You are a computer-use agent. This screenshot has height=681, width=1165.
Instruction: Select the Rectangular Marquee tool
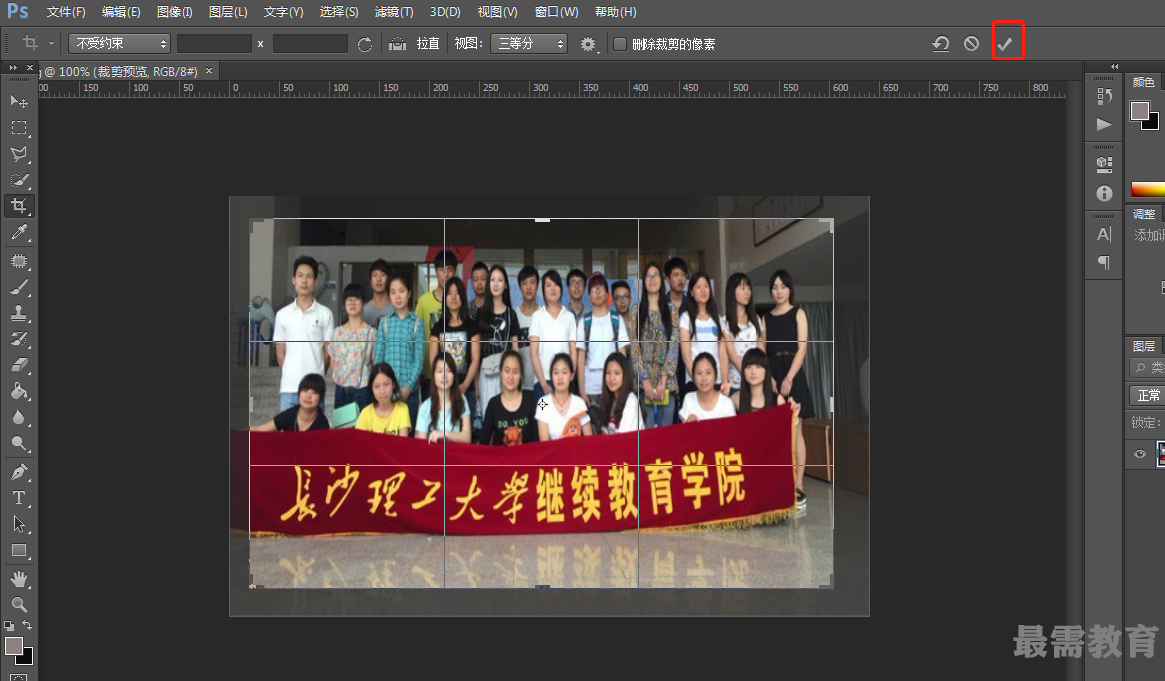(x=19, y=128)
